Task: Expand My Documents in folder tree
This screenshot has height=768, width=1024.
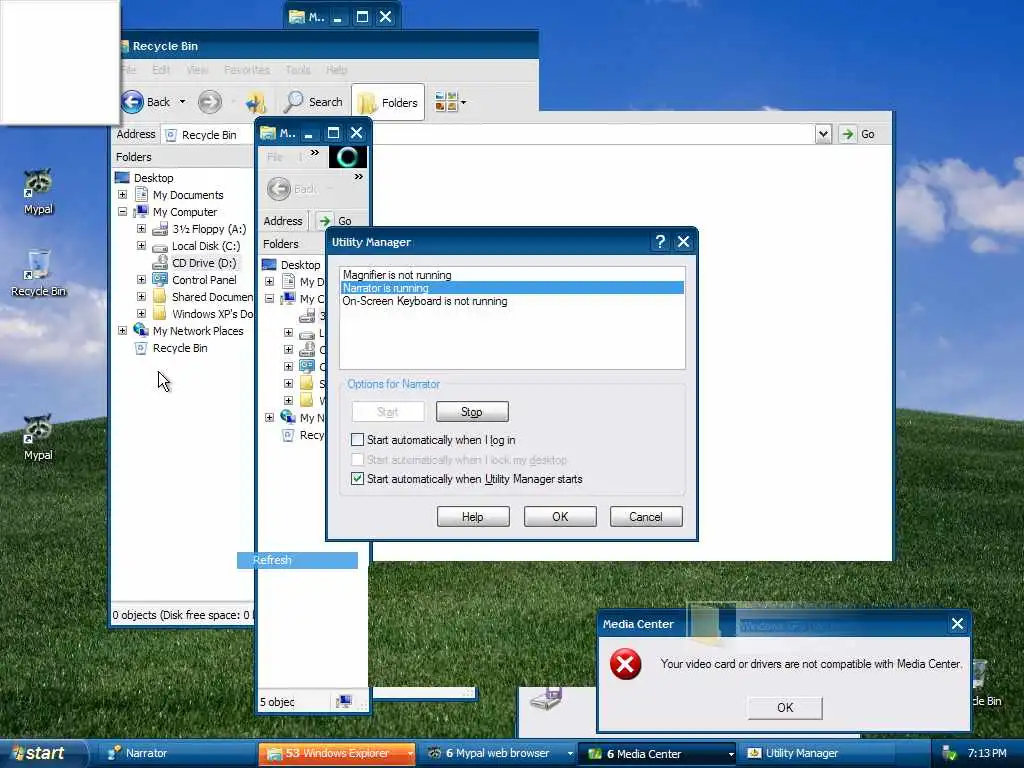Action: (x=122, y=195)
